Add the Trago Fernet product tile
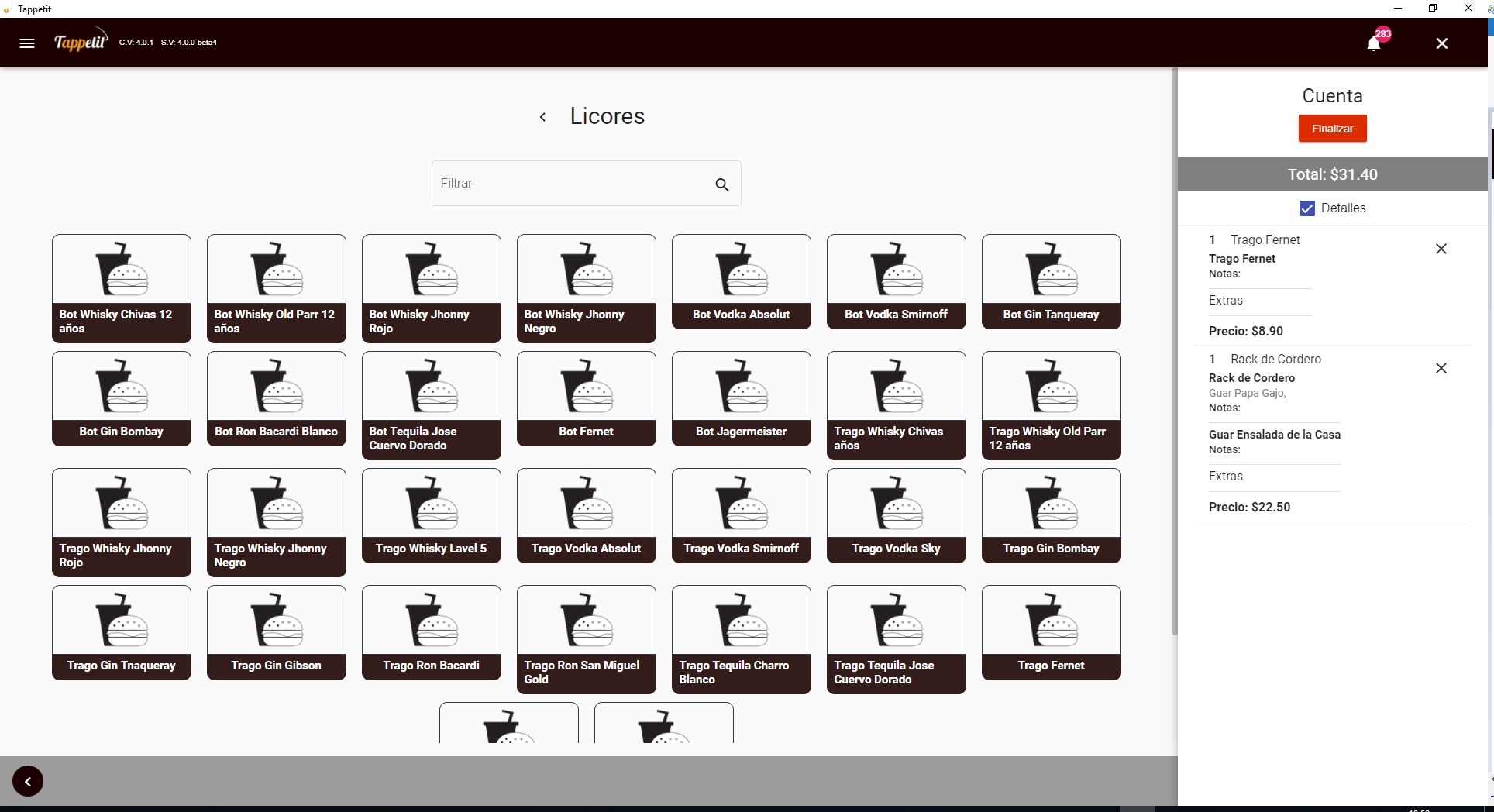 [x=1052, y=632]
